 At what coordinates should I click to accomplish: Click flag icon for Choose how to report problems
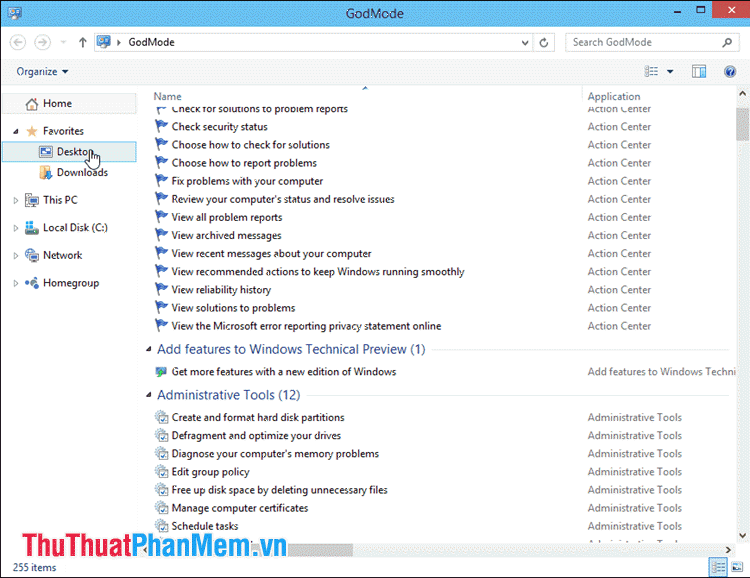point(161,163)
